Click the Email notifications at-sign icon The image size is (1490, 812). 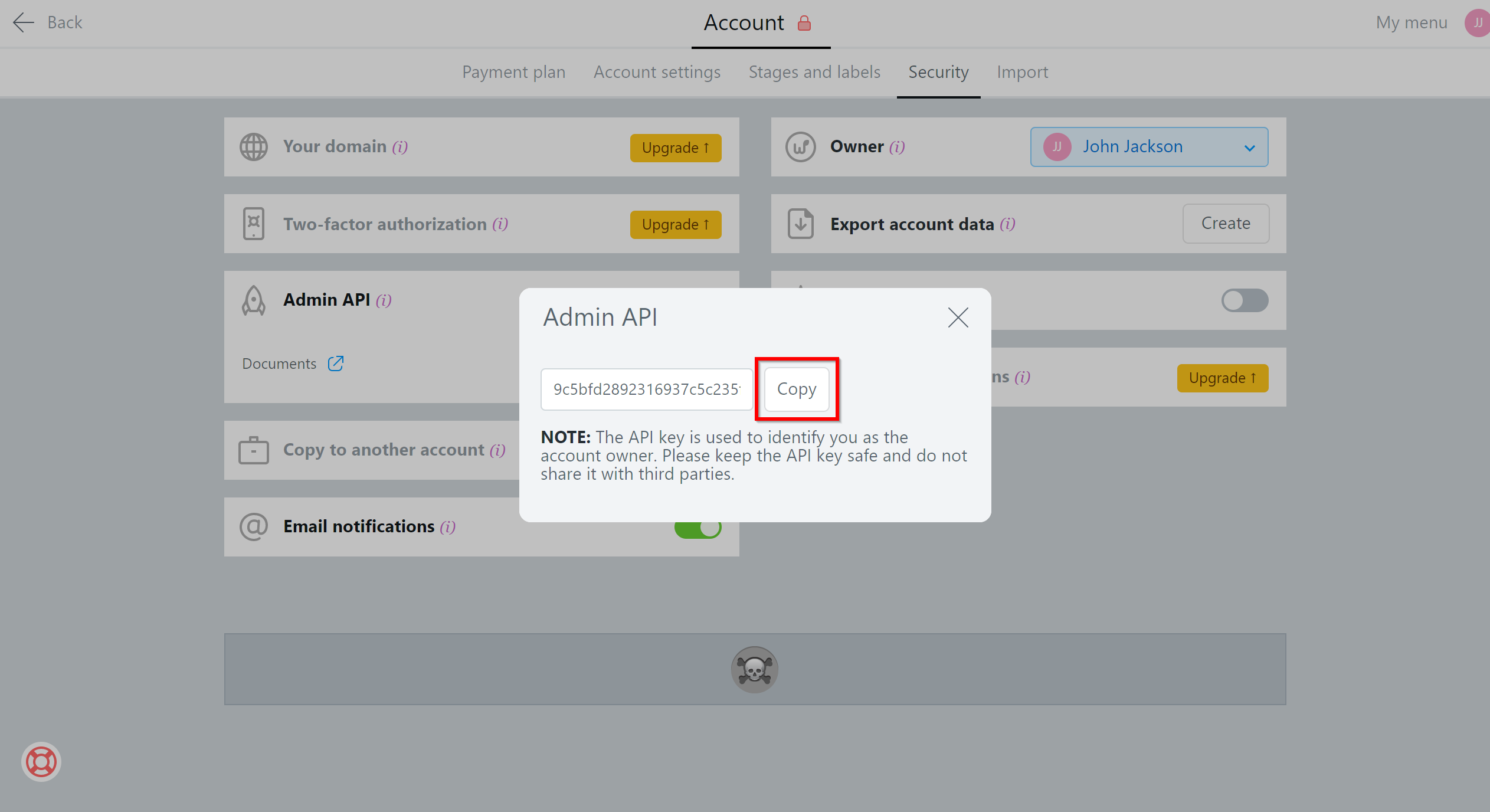(x=254, y=526)
